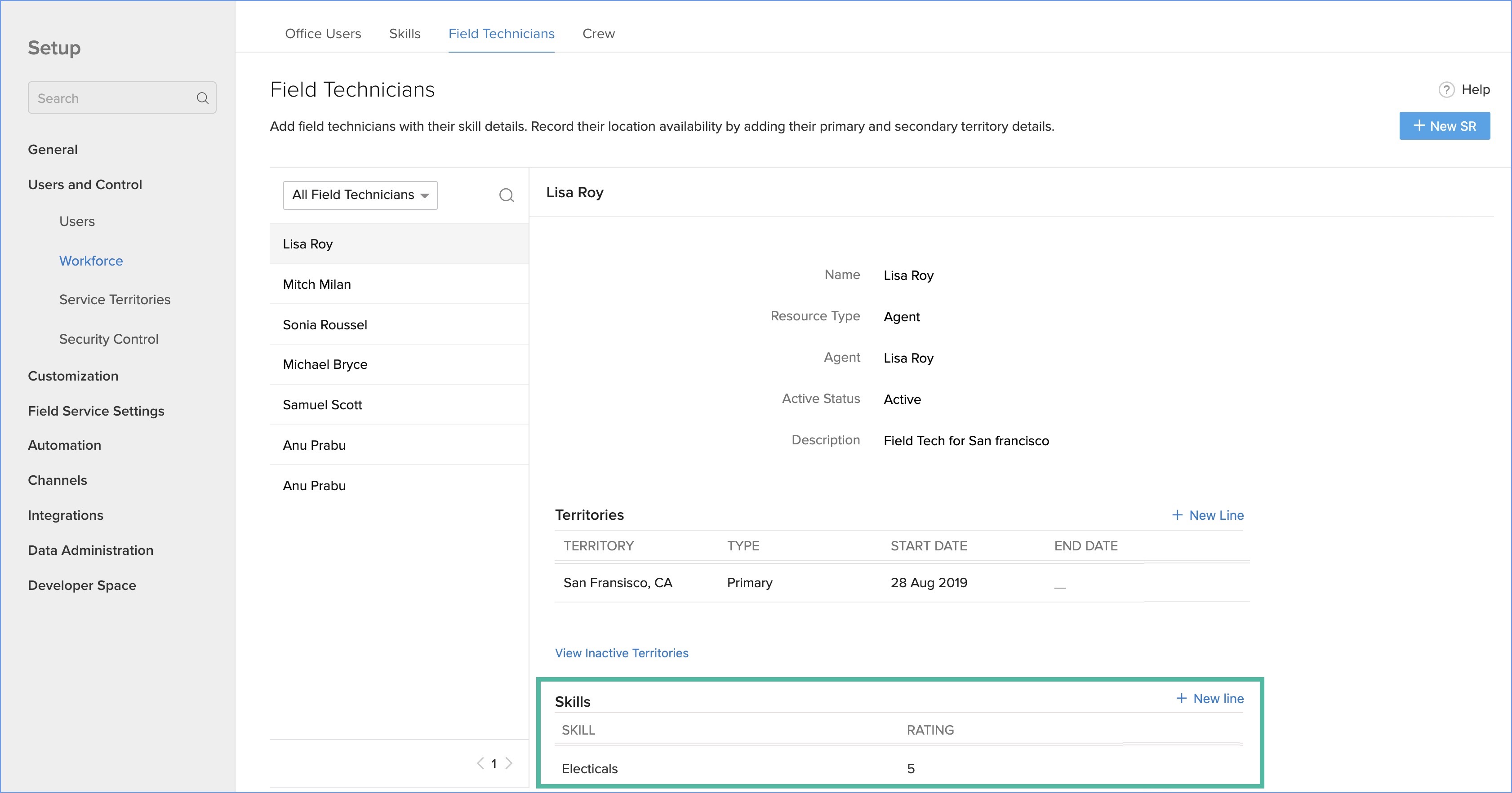1512x793 pixels.
Task: Select Sonia Roussel technician
Action: pos(325,325)
